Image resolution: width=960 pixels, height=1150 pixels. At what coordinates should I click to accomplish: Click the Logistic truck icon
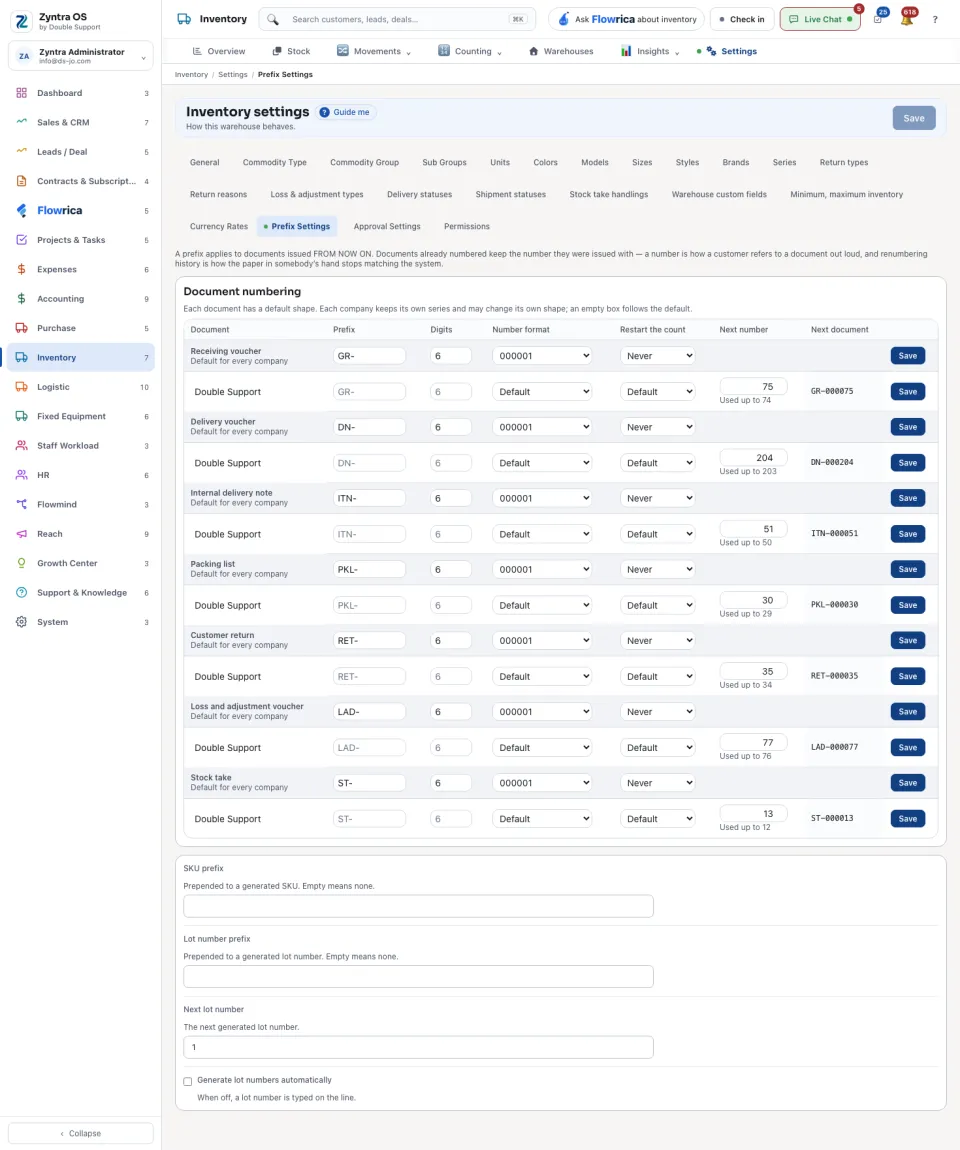click(x=21, y=387)
